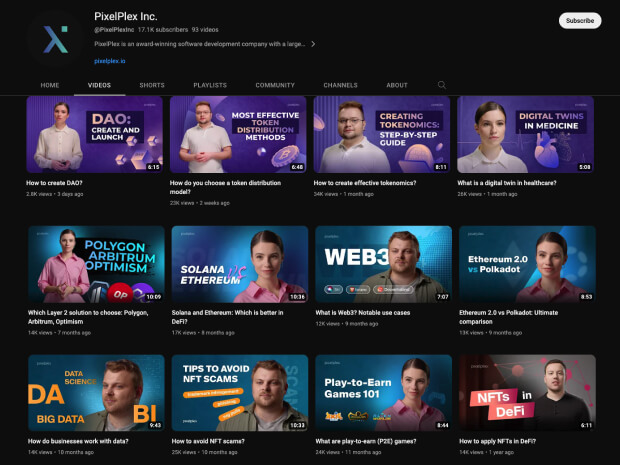620x465 pixels.
Task: Open the pixelplex.io website link
Action: point(110,61)
